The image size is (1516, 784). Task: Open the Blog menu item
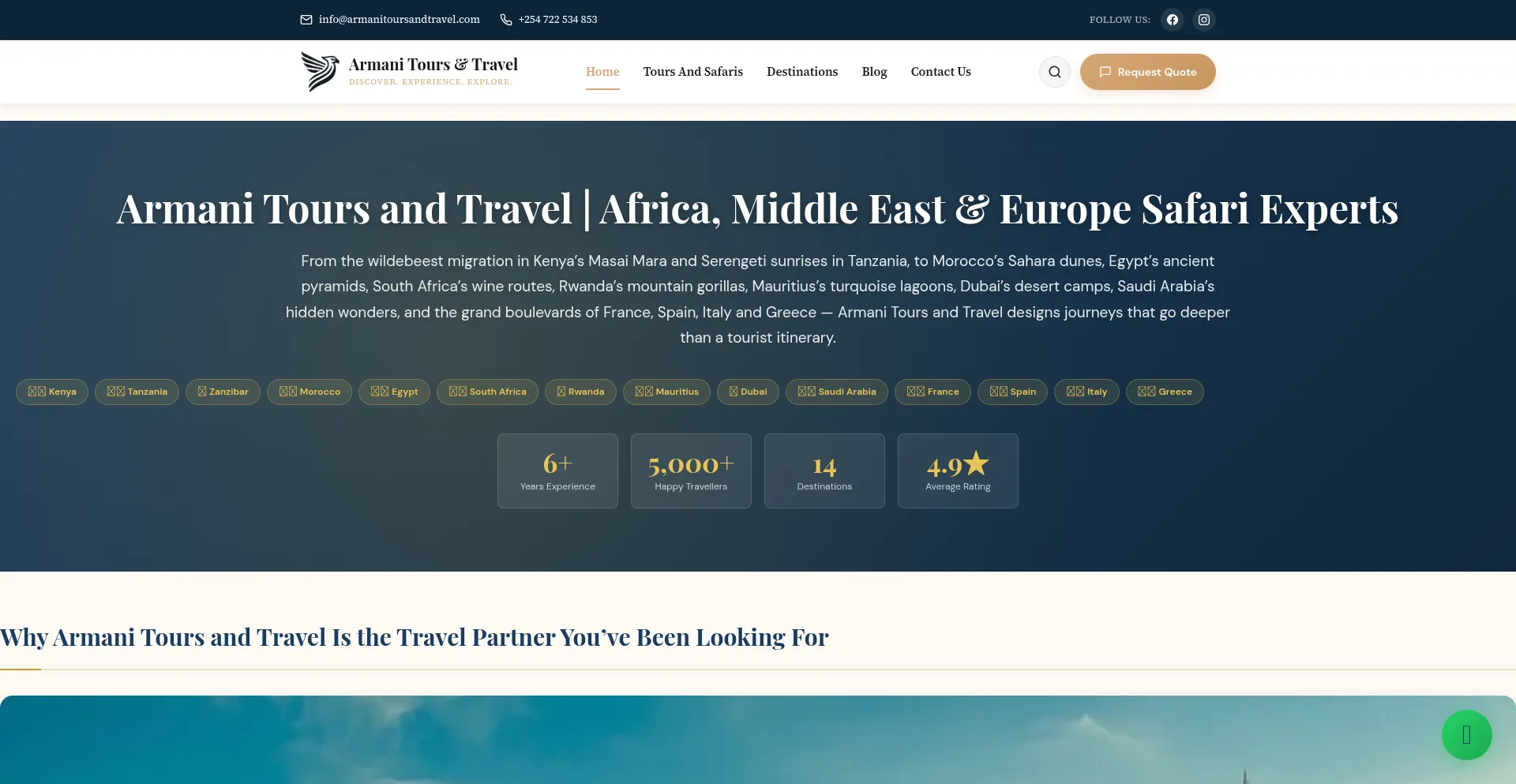pyautogui.click(x=874, y=72)
